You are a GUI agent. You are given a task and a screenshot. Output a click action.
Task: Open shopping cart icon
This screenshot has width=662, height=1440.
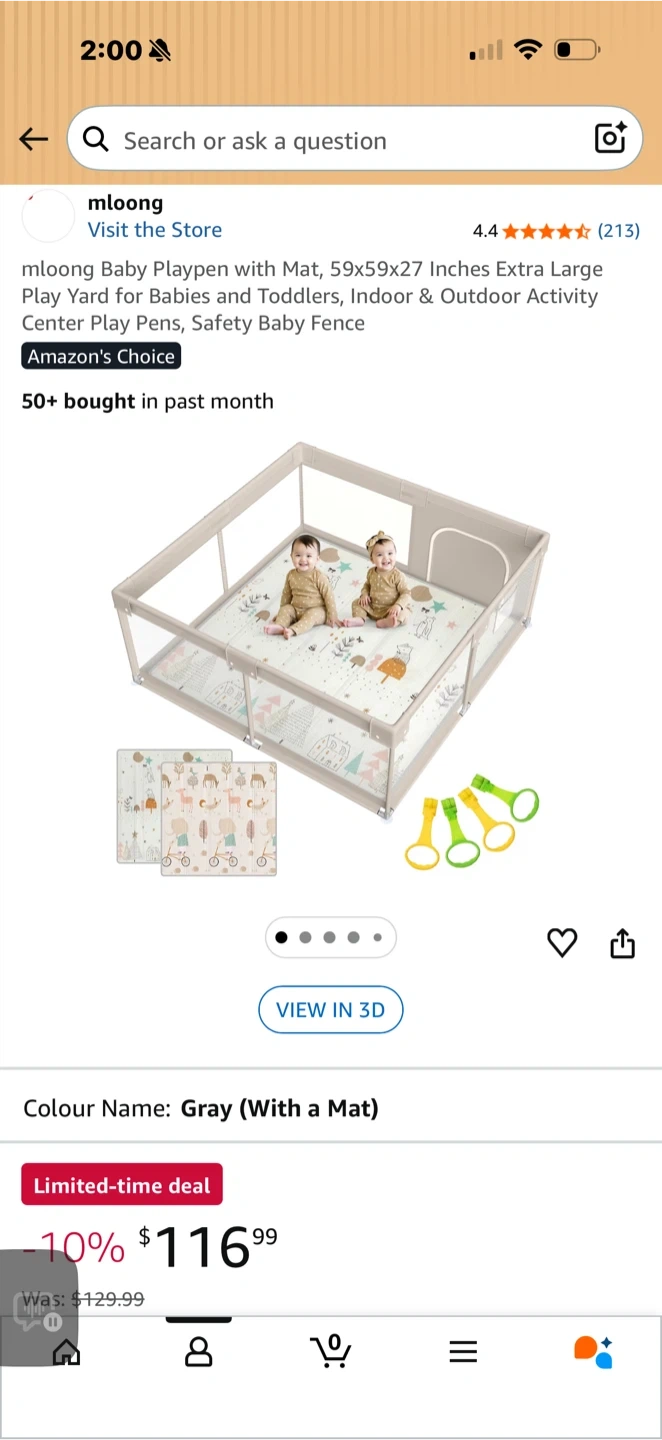[331, 1351]
